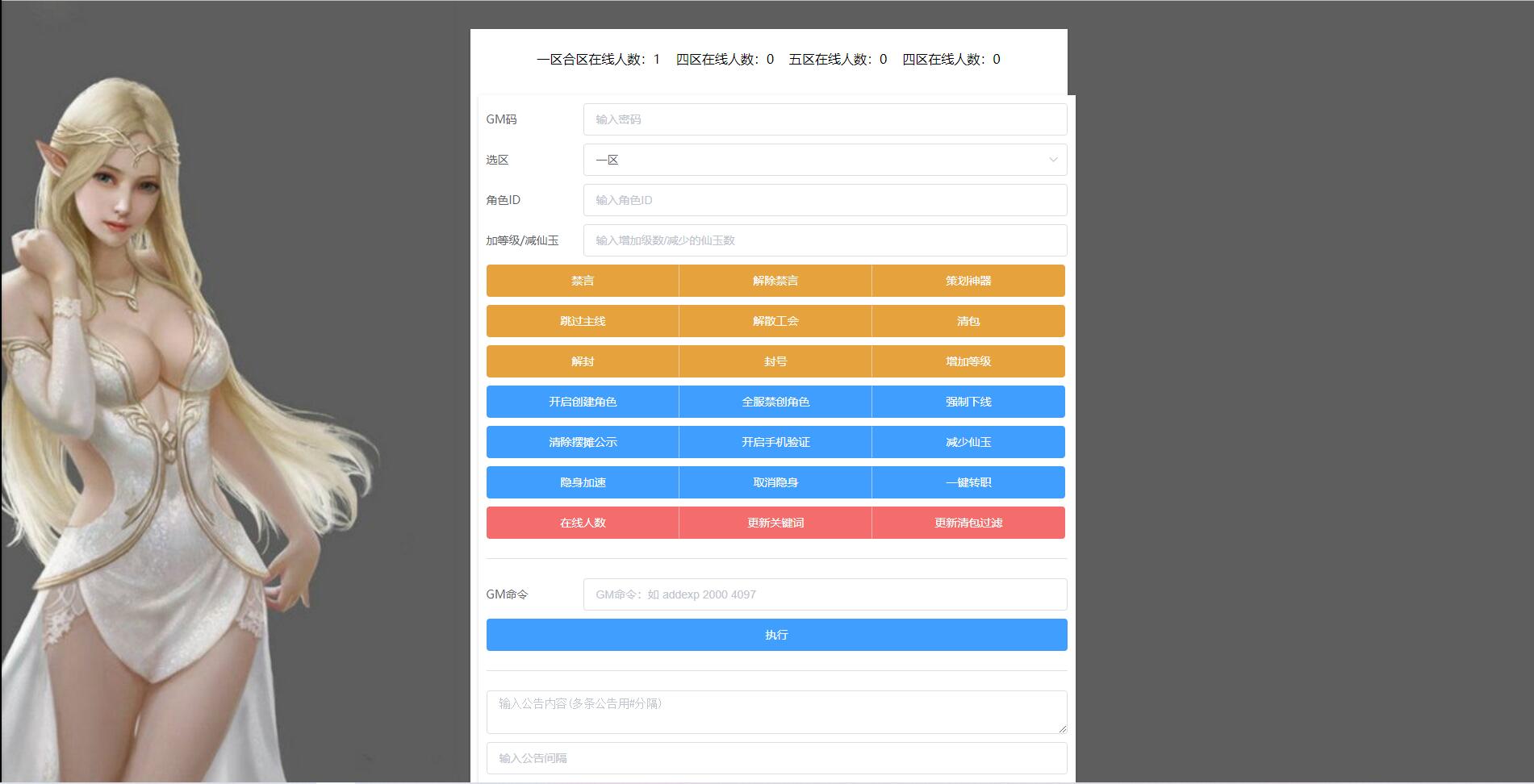Screen dimensions: 1534x784
Task: Activate the 策划神器 planner tool
Action: [968, 281]
